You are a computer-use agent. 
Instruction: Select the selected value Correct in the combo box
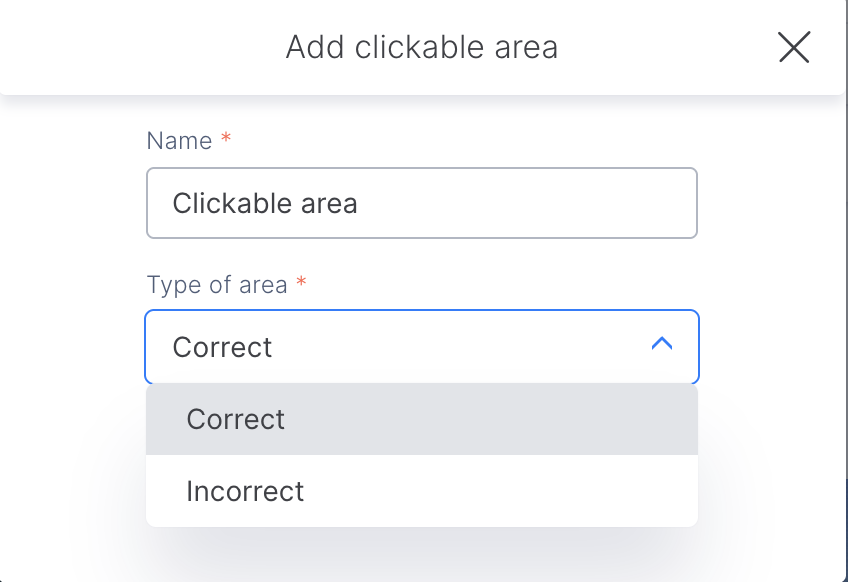tap(223, 347)
